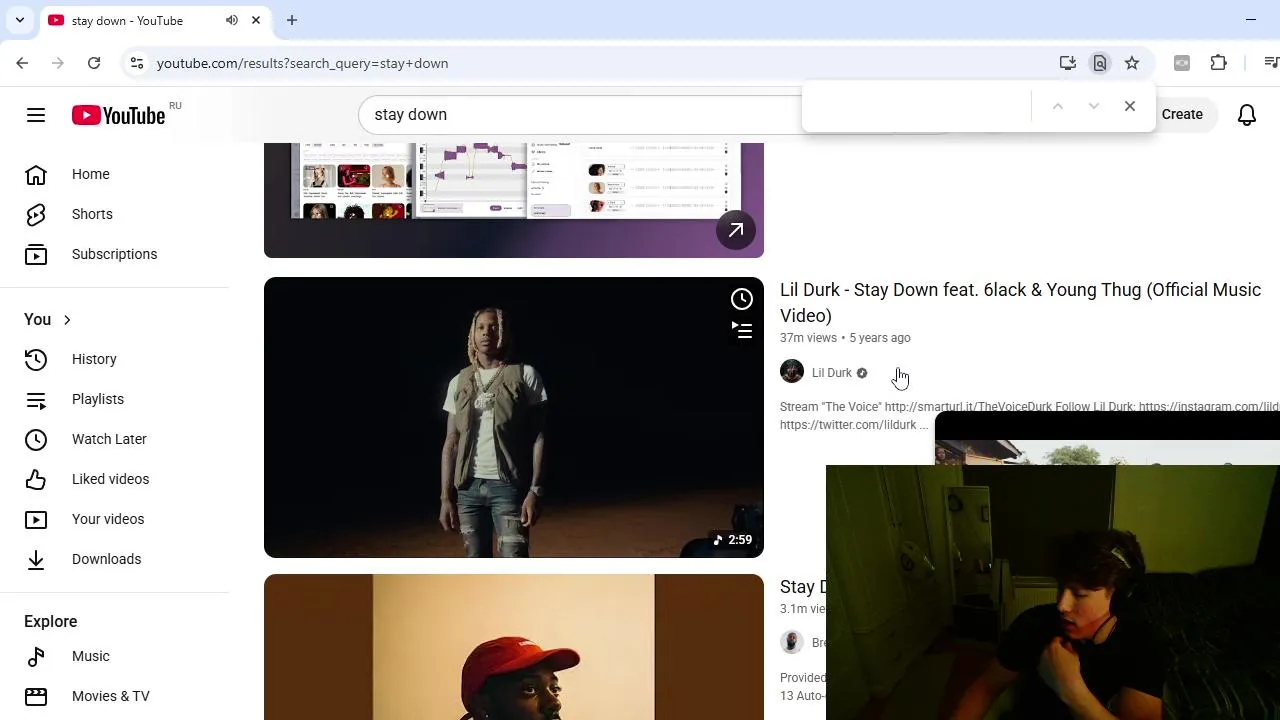Viewport: 1280px width, 720px height.
Task: Click the Create button
Action: (1182, 114)
